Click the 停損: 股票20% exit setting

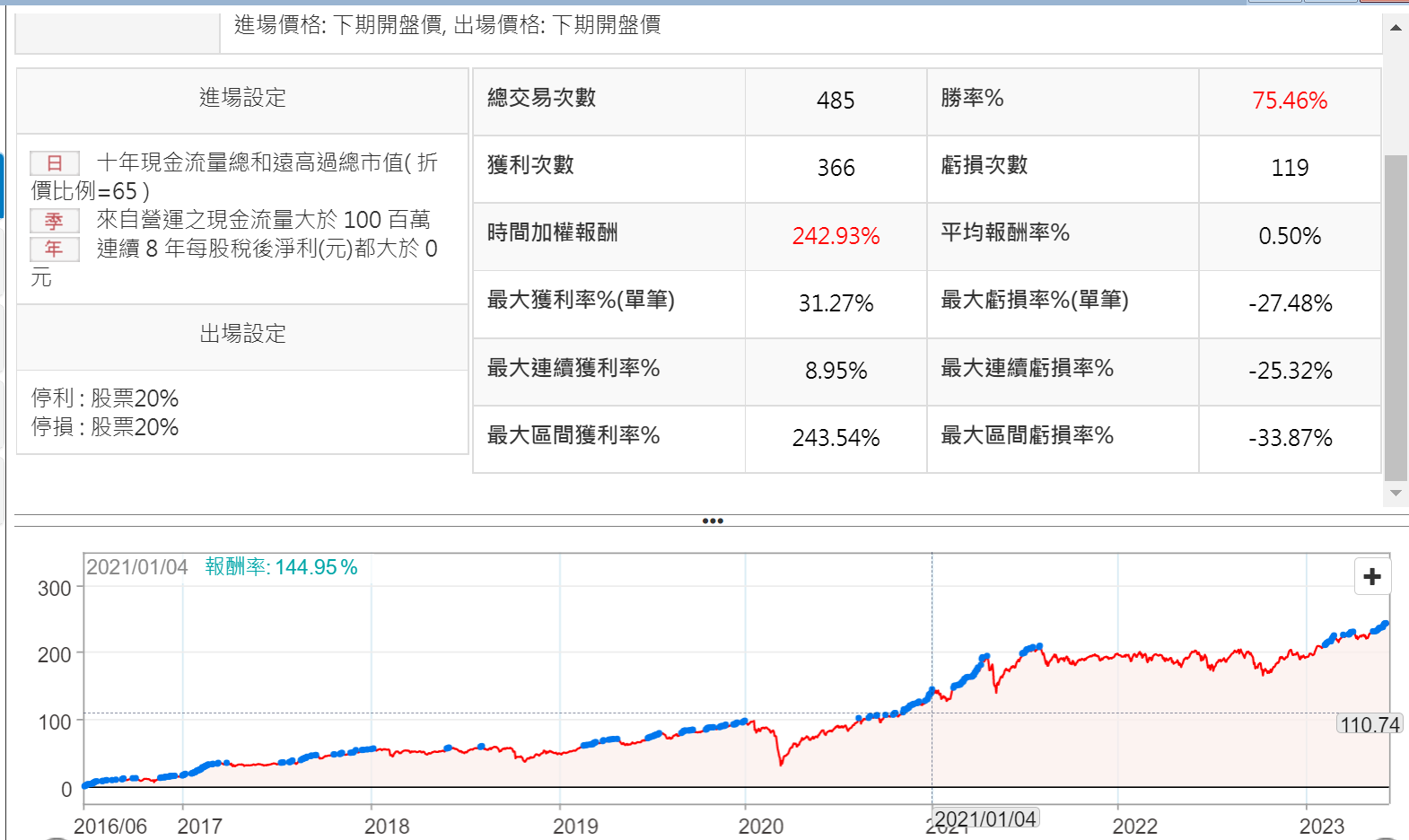105,427
